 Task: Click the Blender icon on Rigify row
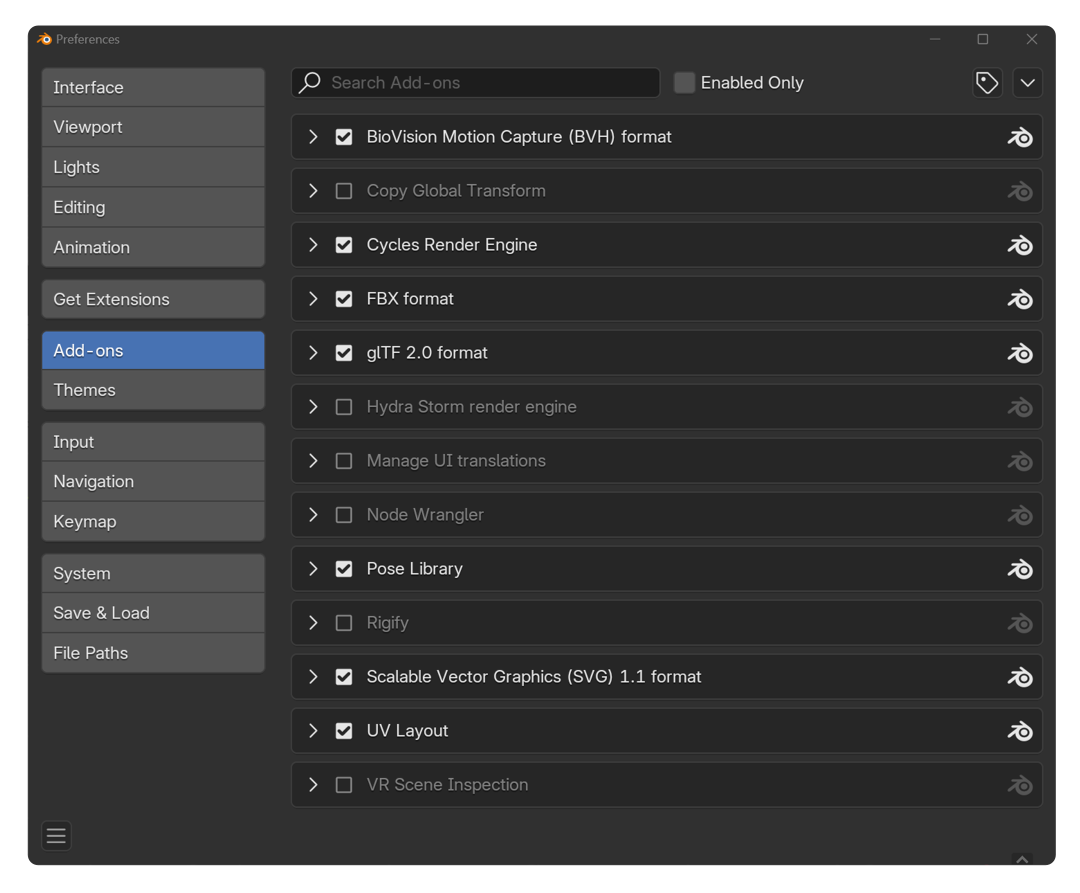pos(1020,623)
